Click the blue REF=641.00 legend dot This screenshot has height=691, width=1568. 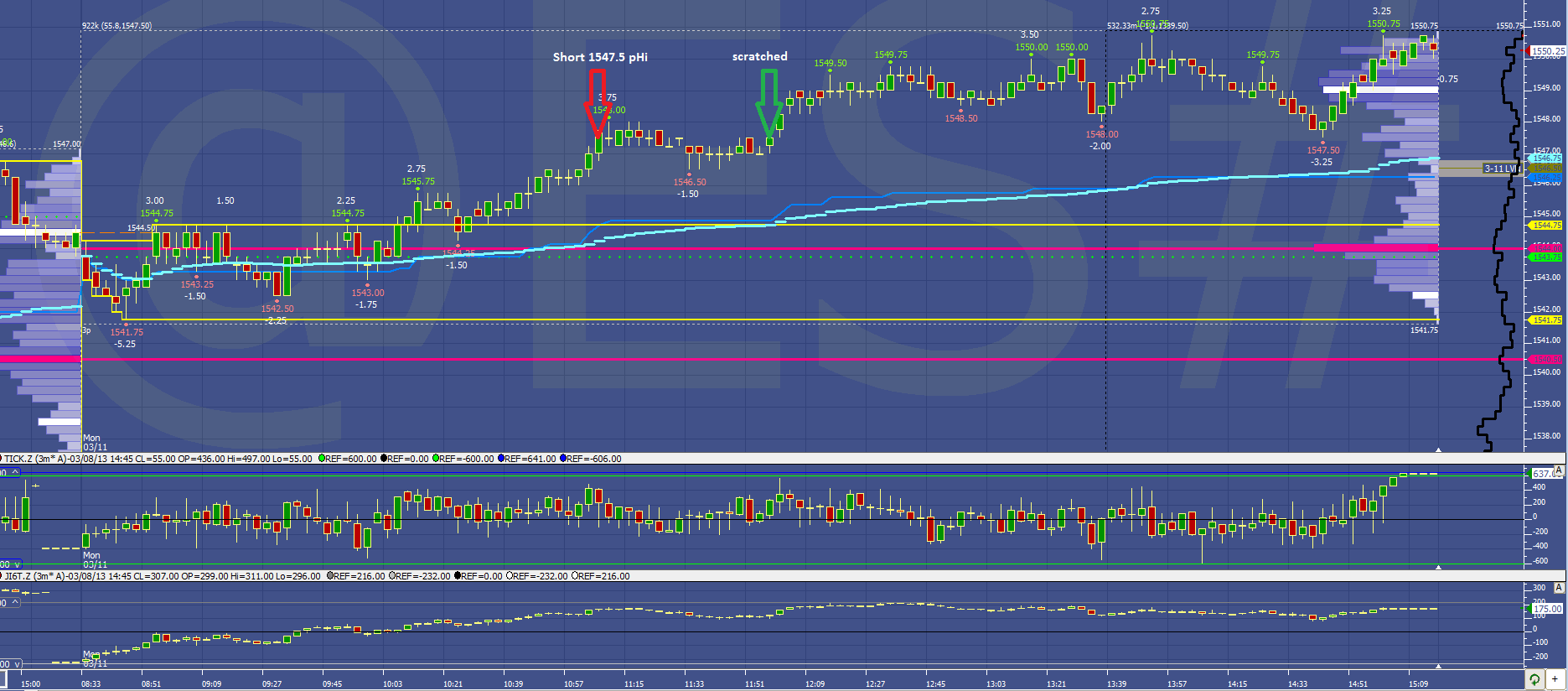501,459
